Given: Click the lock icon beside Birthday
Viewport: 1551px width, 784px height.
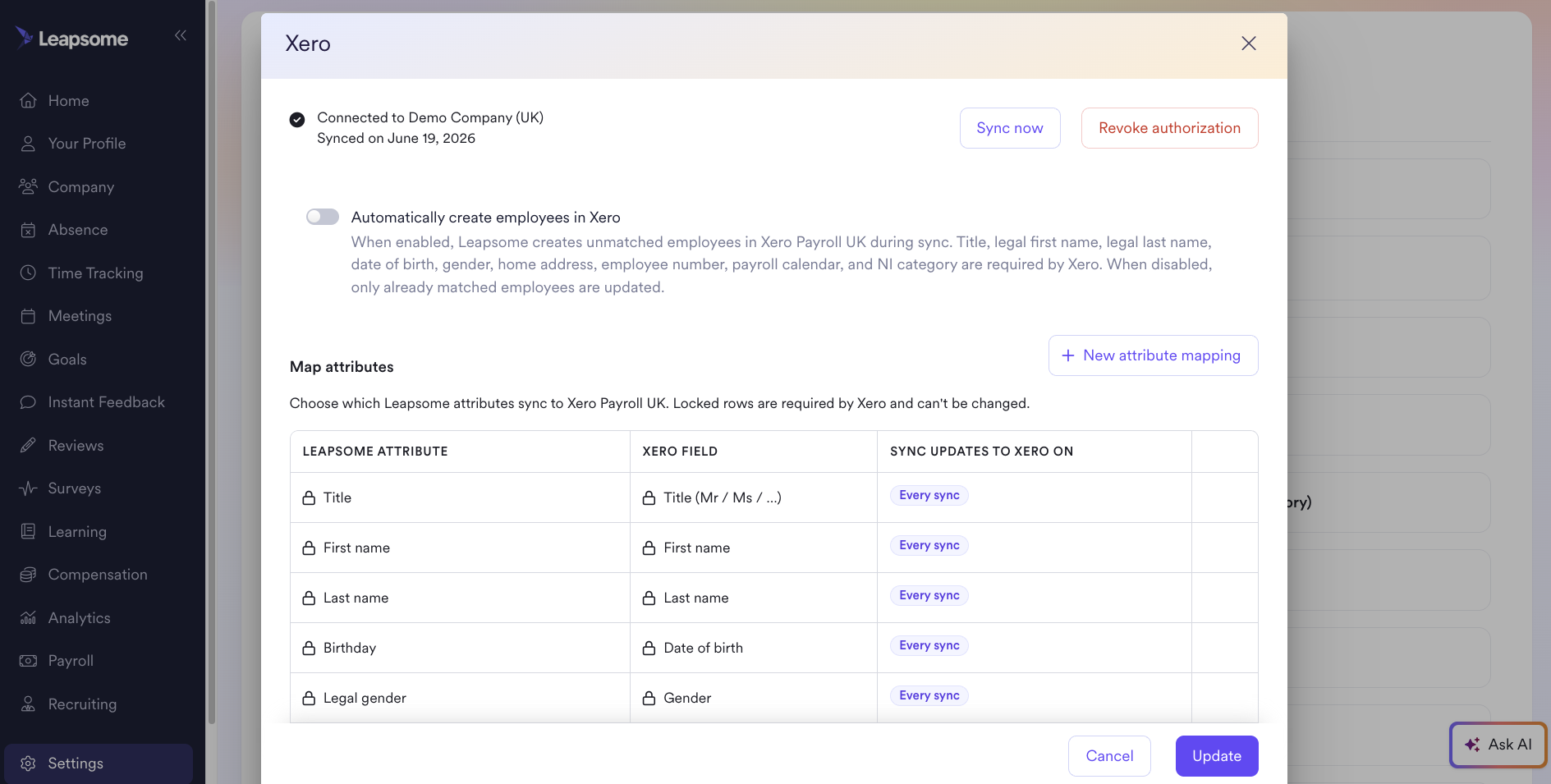Looking at the screenshot, I should pyautogui.click(x=309, y=648).
